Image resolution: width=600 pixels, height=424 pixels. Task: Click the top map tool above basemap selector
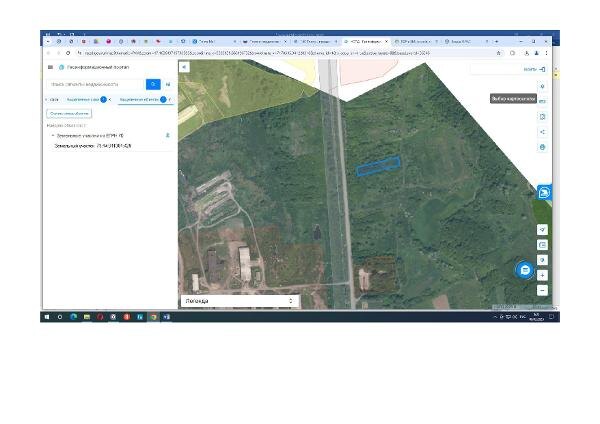(542, 86)
